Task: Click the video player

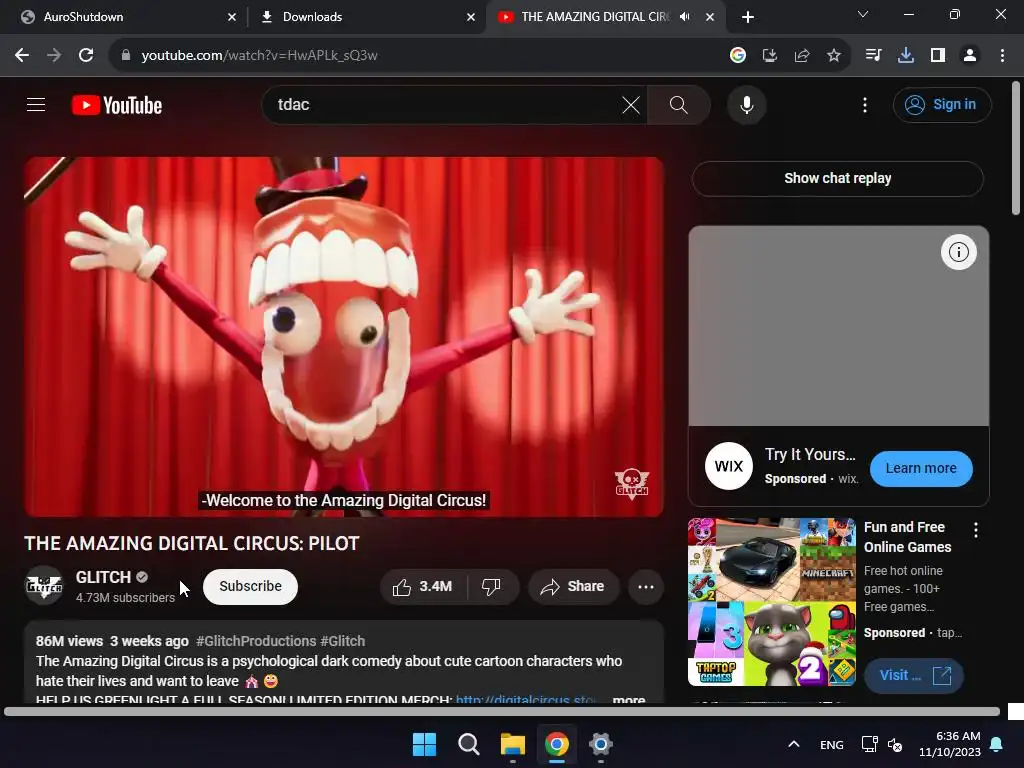Action: click(344, 337)
